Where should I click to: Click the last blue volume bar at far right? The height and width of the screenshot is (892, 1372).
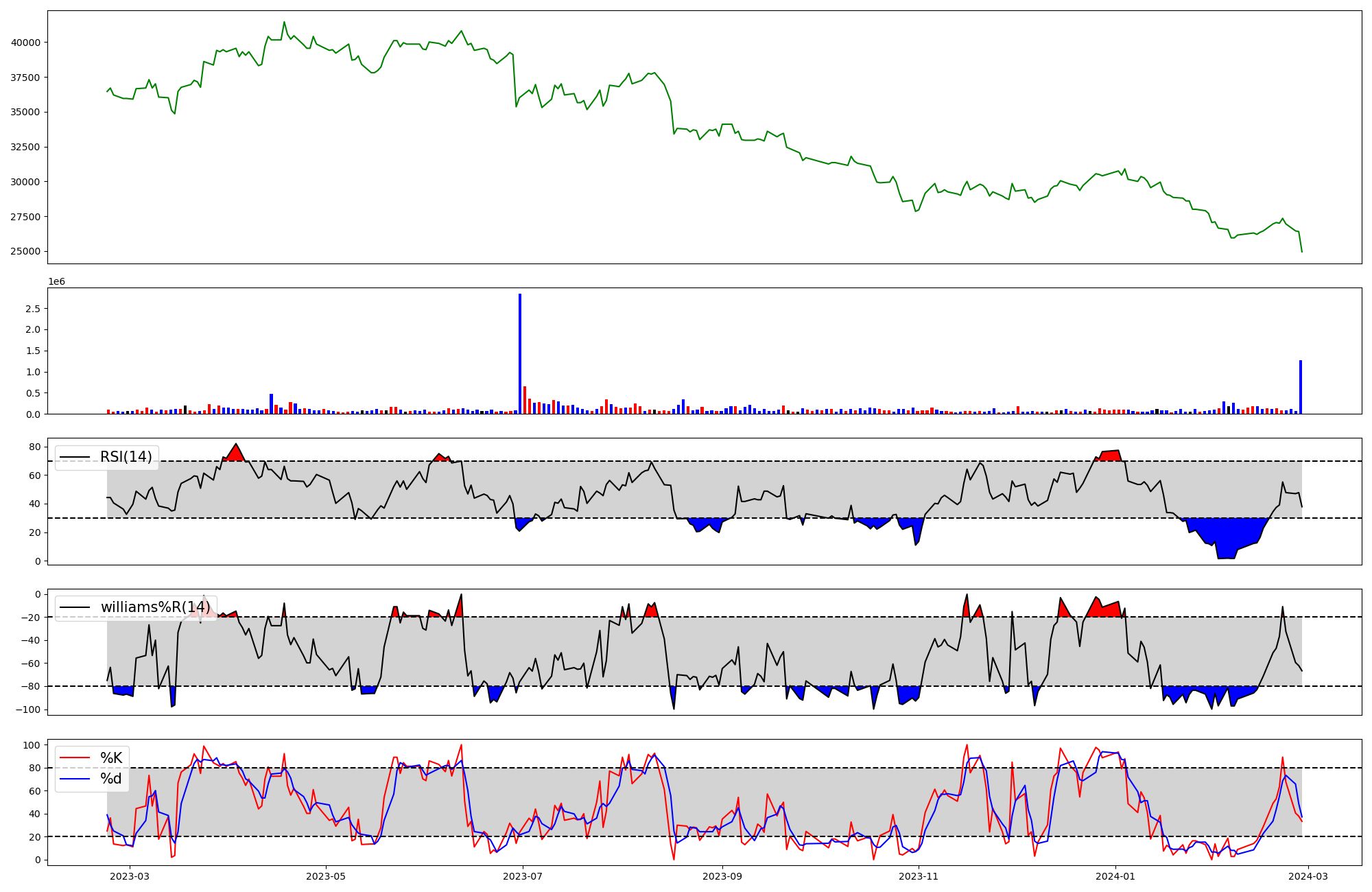pos(1301,387)
